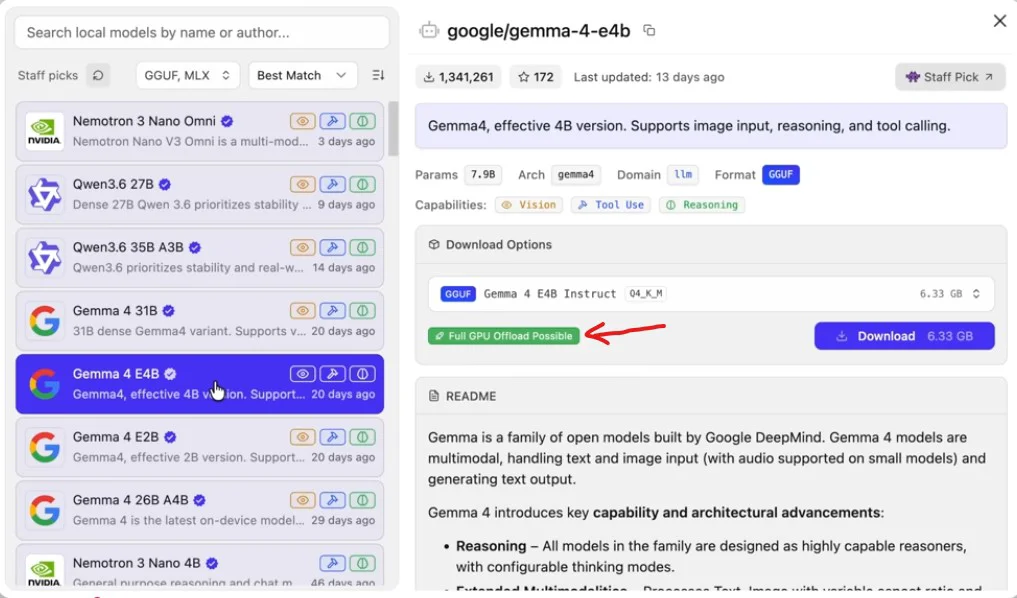Click the reasoning icon on Gemma 4 26B A4B

[363, 500]
